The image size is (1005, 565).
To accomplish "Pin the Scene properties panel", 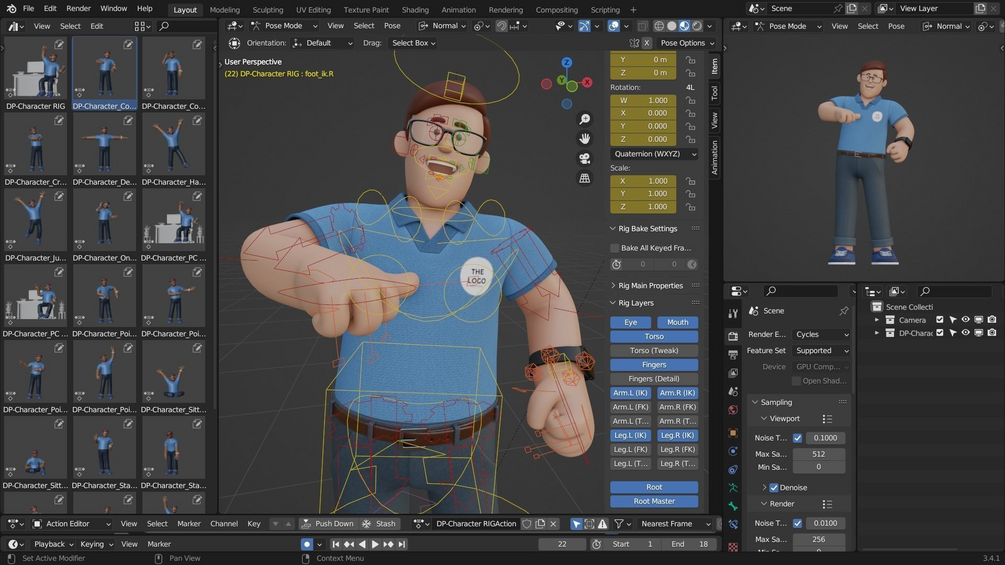I will [844, 311].
